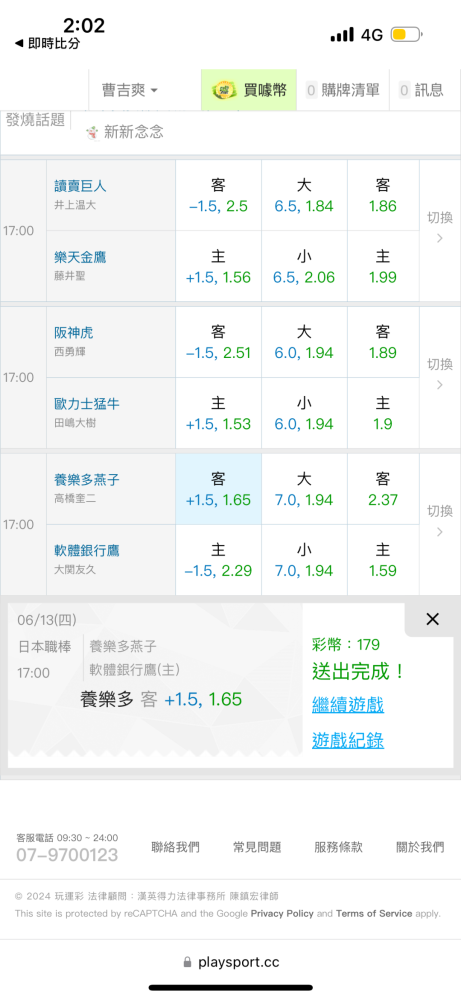Toggle 讀賣巨人 客 -1.5, 2.5 pick
Screen dimensions: 461x1000
point(218,195)
